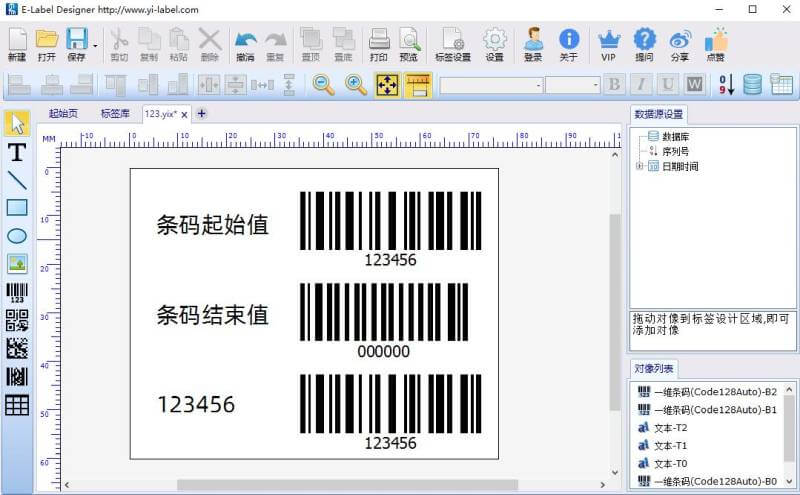800x495 pixels.
Task: Open the font name combo box
Action: click(x=491, y=85)
